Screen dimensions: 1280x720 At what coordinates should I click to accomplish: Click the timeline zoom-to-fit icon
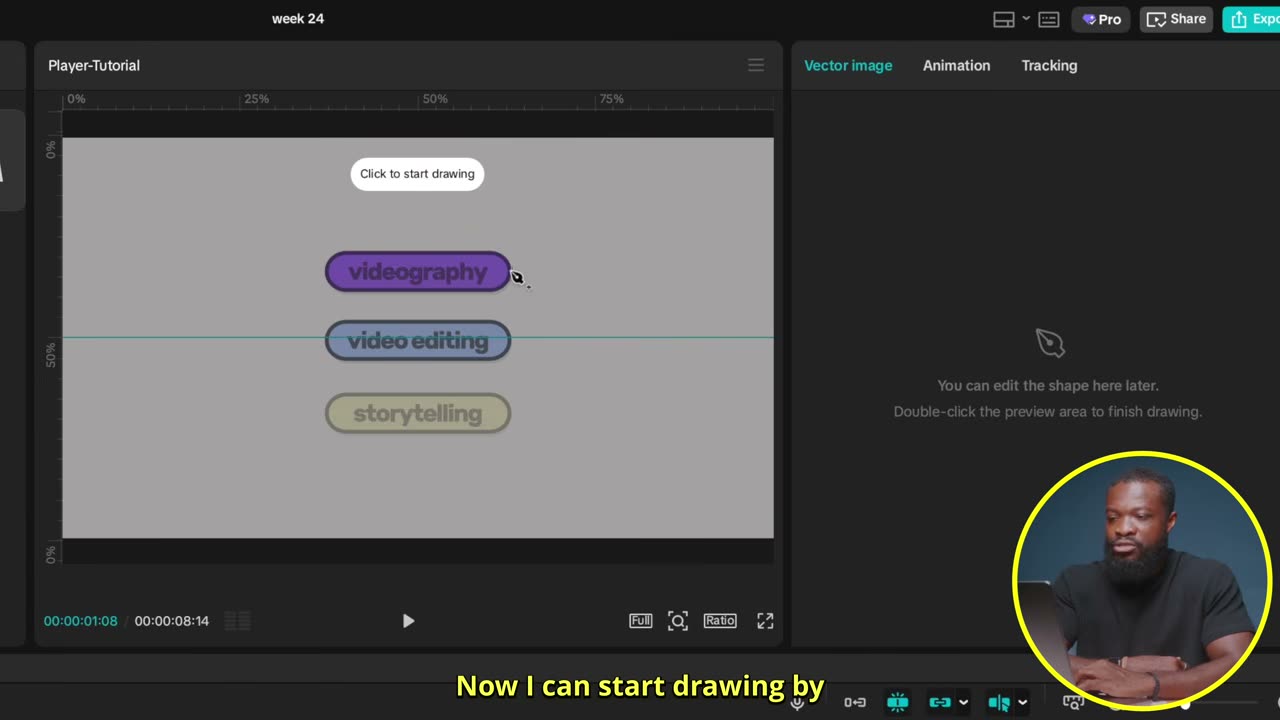pos(1073,703)
